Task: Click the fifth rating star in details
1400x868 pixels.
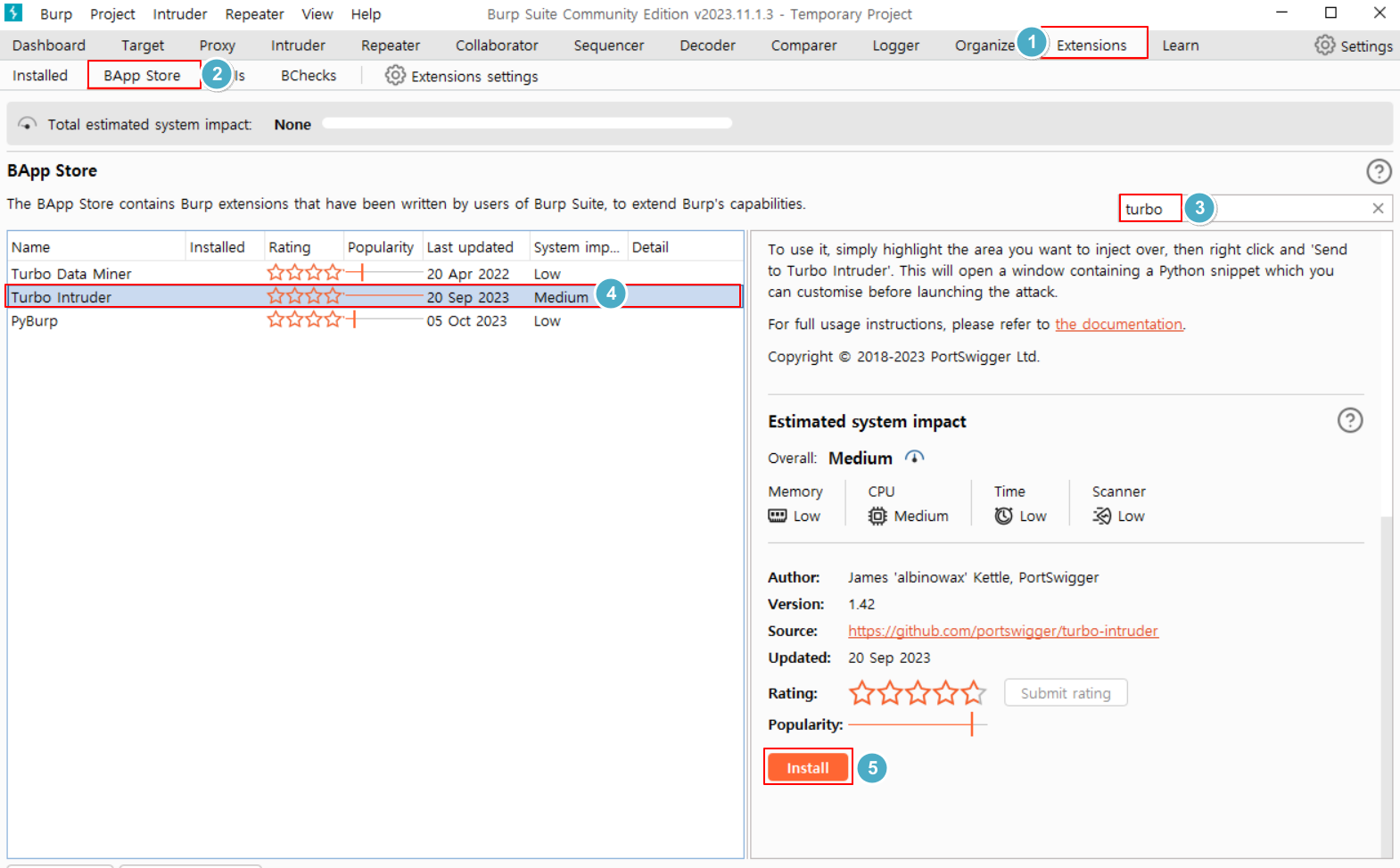Action: 974,692
